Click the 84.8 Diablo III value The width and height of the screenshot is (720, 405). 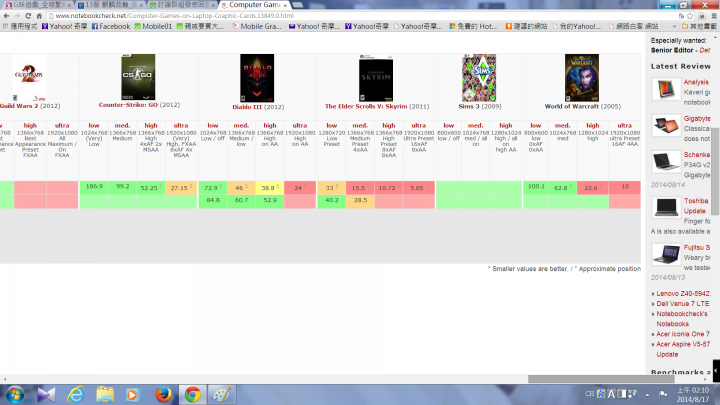(x=213, y=200)
